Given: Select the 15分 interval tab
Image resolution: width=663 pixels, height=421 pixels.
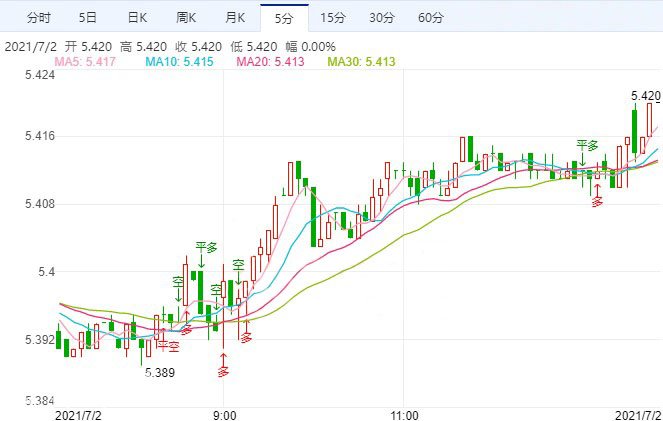Looking at the screenshot, I should [333, 18].
